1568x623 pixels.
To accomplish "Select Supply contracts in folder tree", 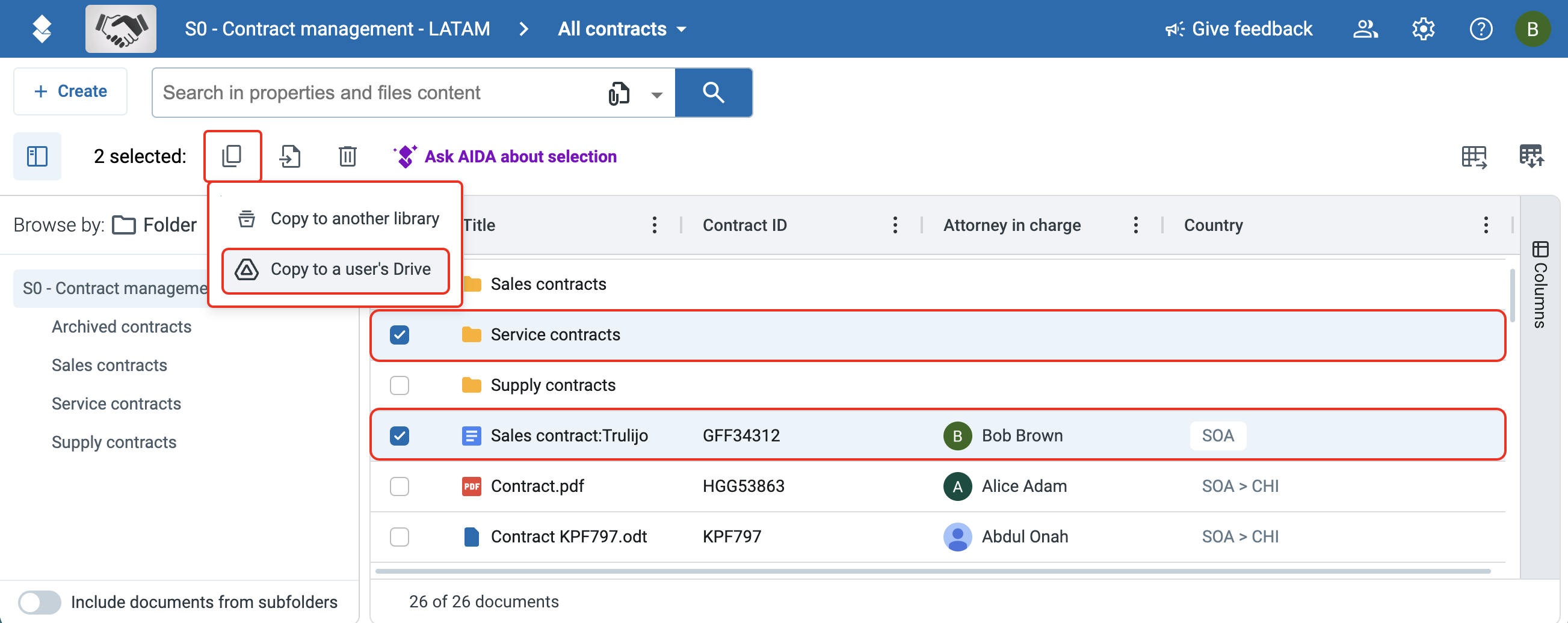I will (x=114, y=443).
